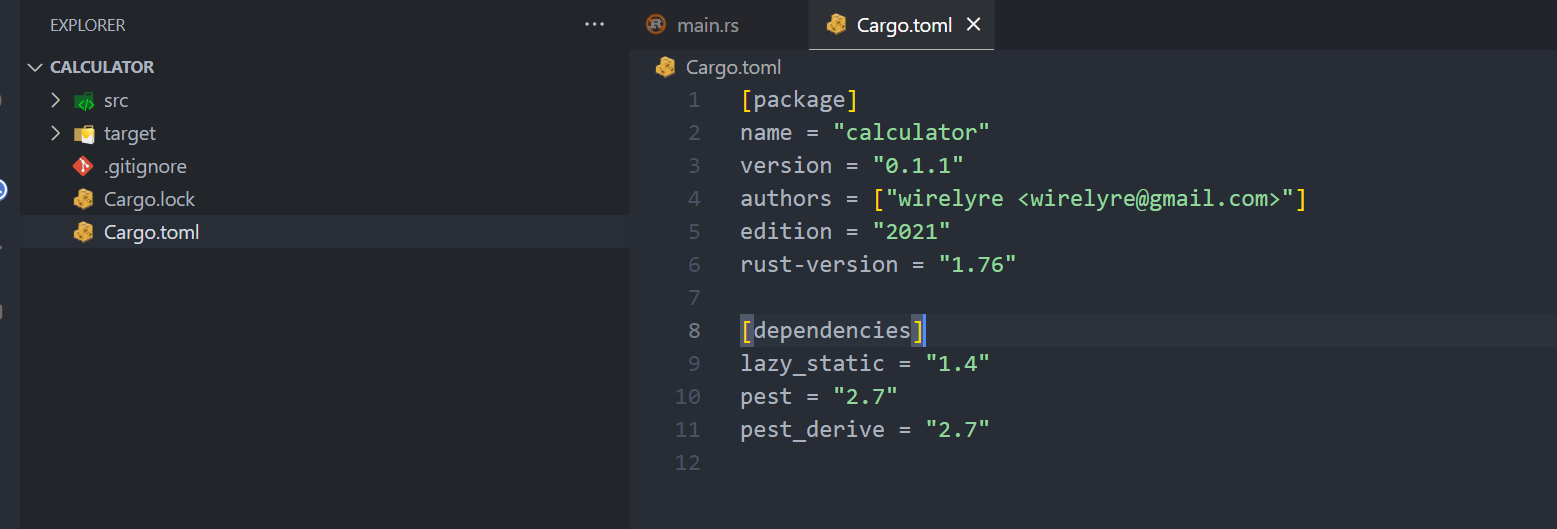Open Cargo.lock from the file tree
The width and height of the screenshot is (1557, 529).
tap(148, 200)
